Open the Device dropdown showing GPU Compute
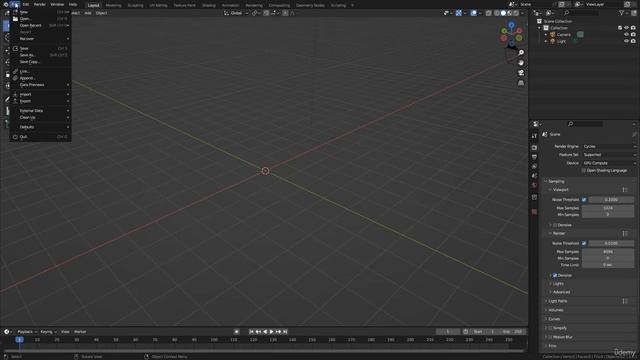The width and height of the screenshot is (640, 360). click(609, 163)
